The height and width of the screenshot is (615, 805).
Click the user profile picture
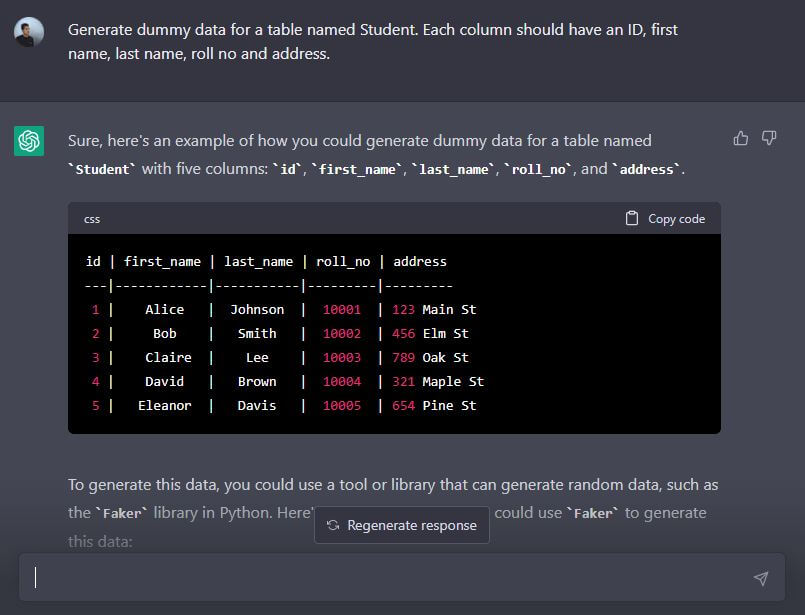[29, 31]
